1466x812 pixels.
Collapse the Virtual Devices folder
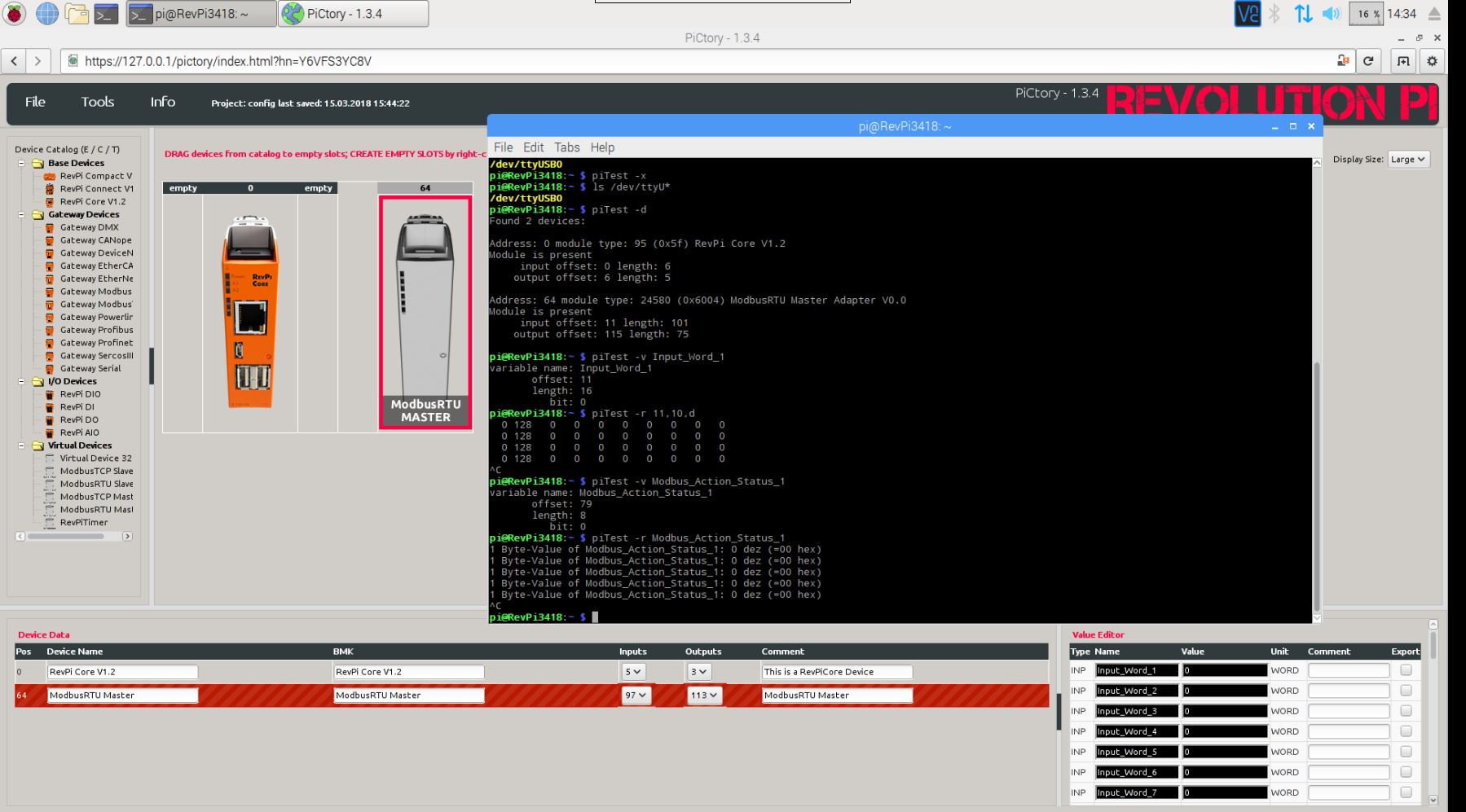coord(22,446)
